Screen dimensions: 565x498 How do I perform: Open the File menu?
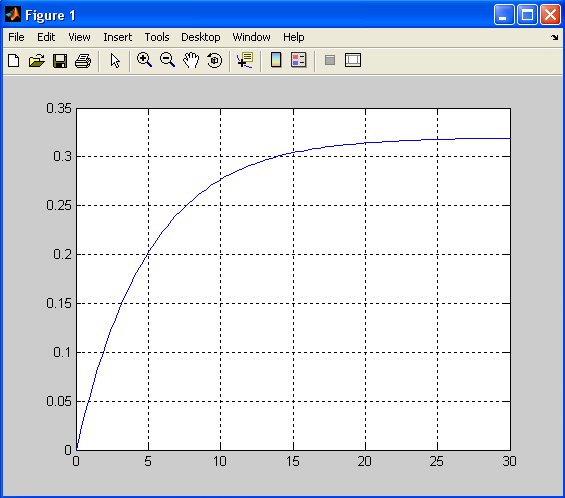(x=16, y=37)
